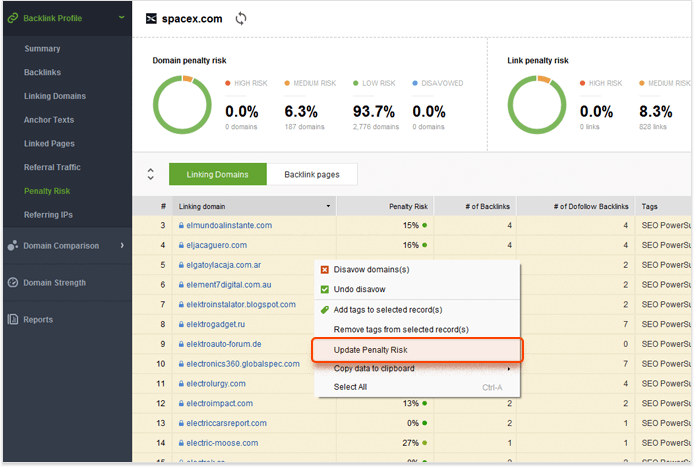Click 828 links medium link risk count

pyautogui.click(x=653, y=127)
